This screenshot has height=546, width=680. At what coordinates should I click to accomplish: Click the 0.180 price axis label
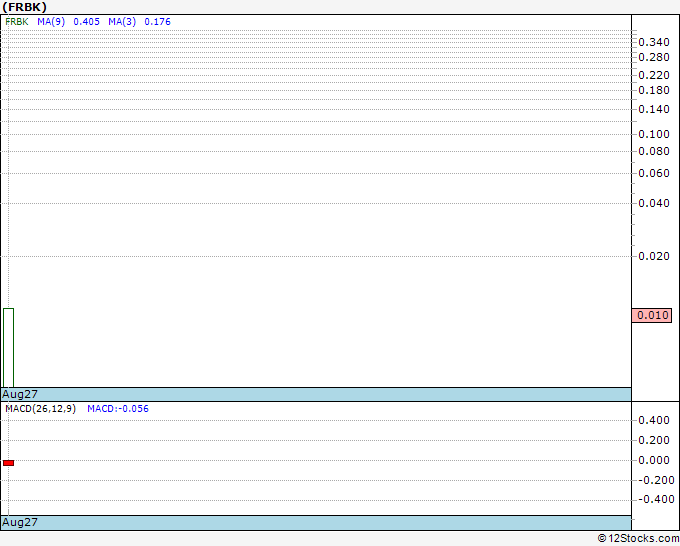pos(654,90)
